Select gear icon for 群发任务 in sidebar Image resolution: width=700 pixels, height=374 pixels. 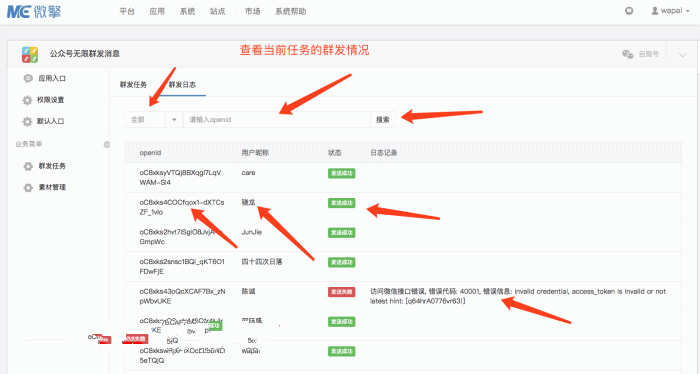pyautogui.click(x=28, y=166)
